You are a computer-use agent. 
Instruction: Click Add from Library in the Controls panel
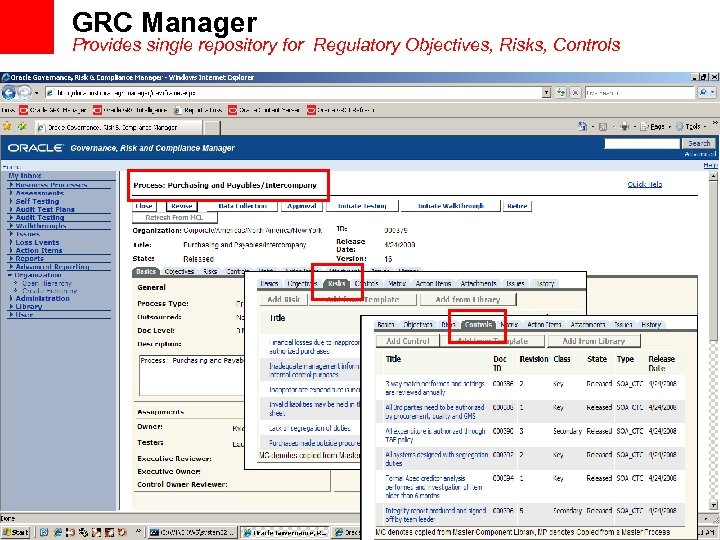[594, 341]
